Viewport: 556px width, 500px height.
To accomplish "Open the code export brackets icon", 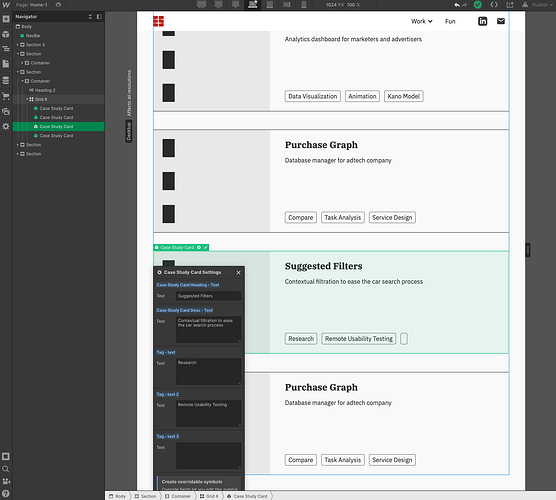I will click(494, 5).
